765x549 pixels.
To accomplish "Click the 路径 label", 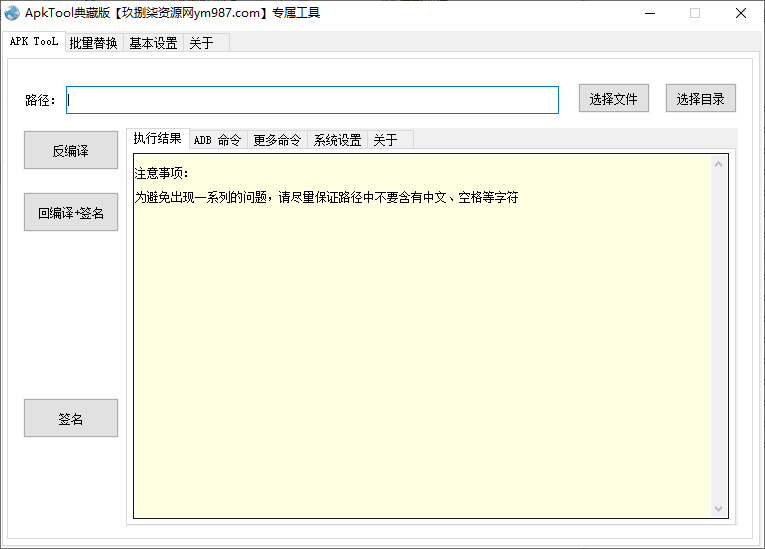I will (40, 101).
